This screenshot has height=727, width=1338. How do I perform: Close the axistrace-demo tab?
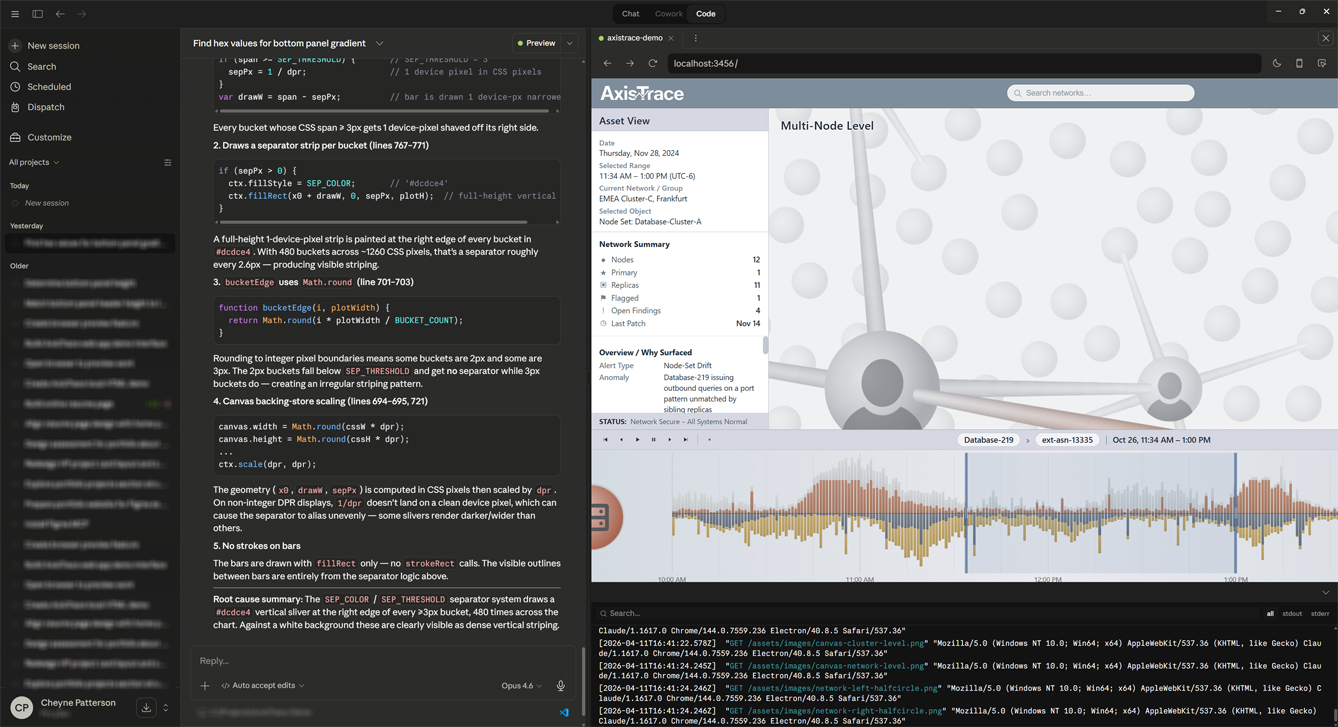pos(671,38)
